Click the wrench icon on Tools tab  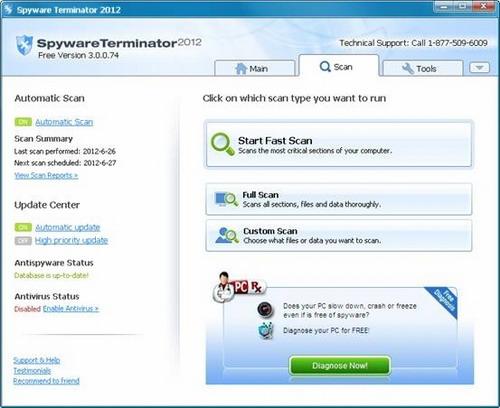(407, 68)
